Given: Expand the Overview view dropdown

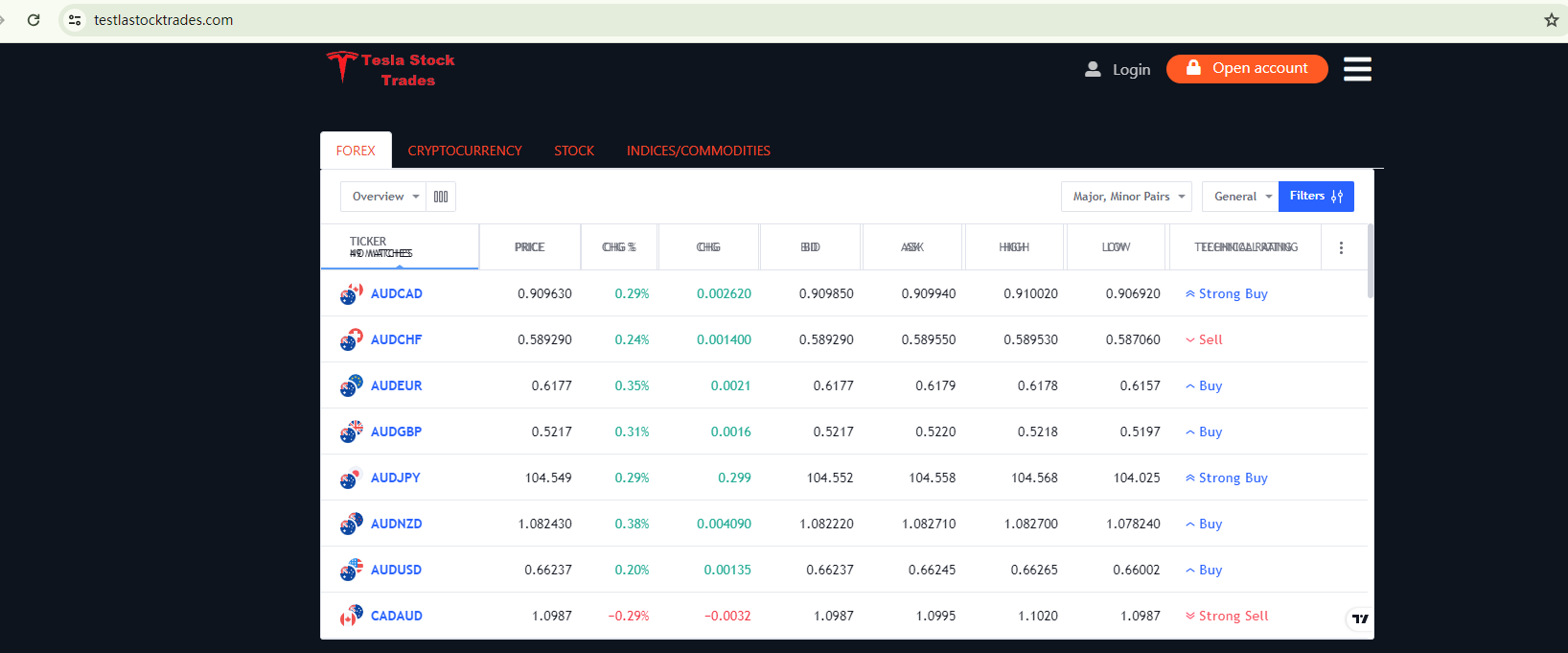Looking at the screenshot, I should coord(383,197).
